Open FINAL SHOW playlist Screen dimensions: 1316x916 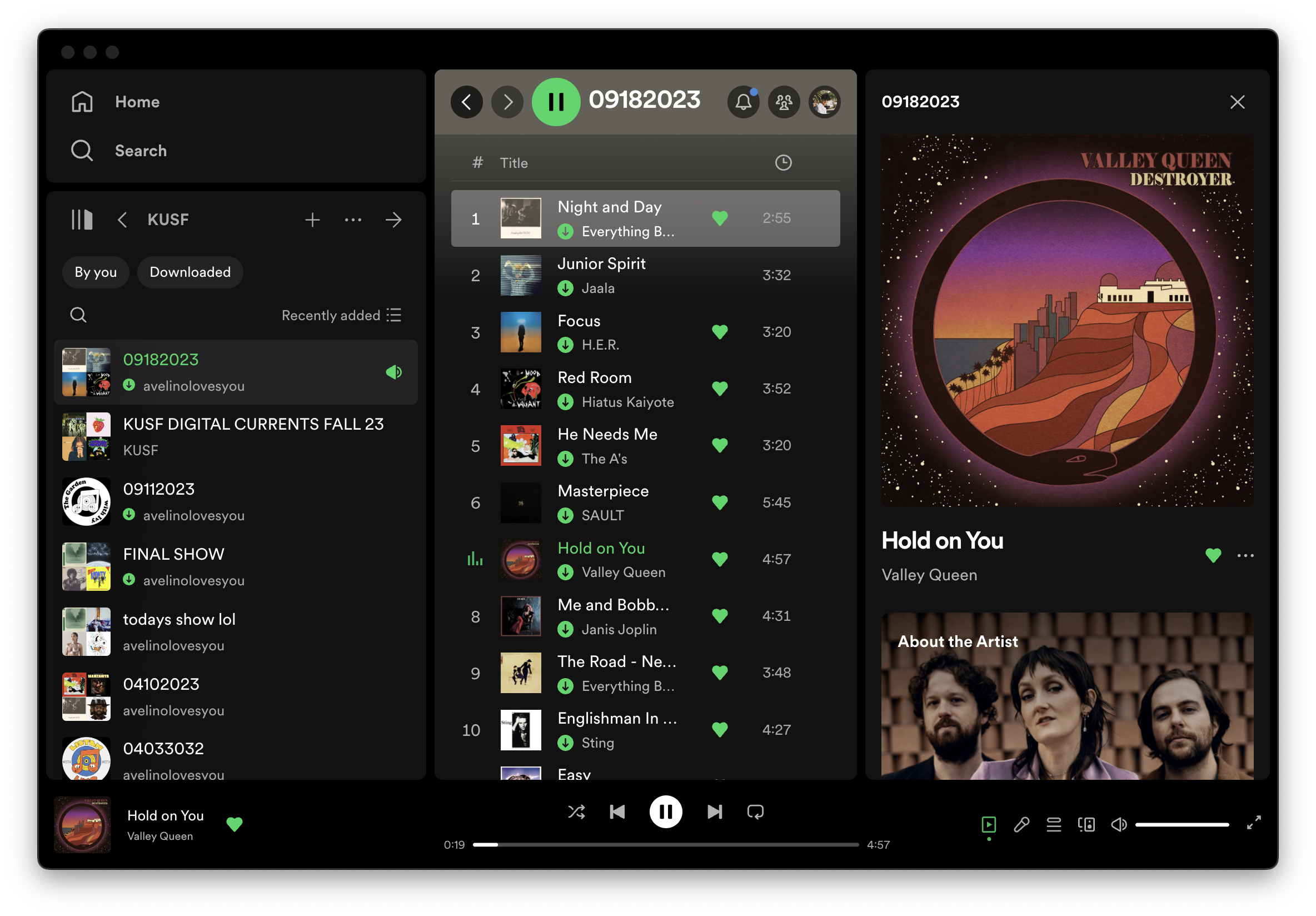pos(236,566)
